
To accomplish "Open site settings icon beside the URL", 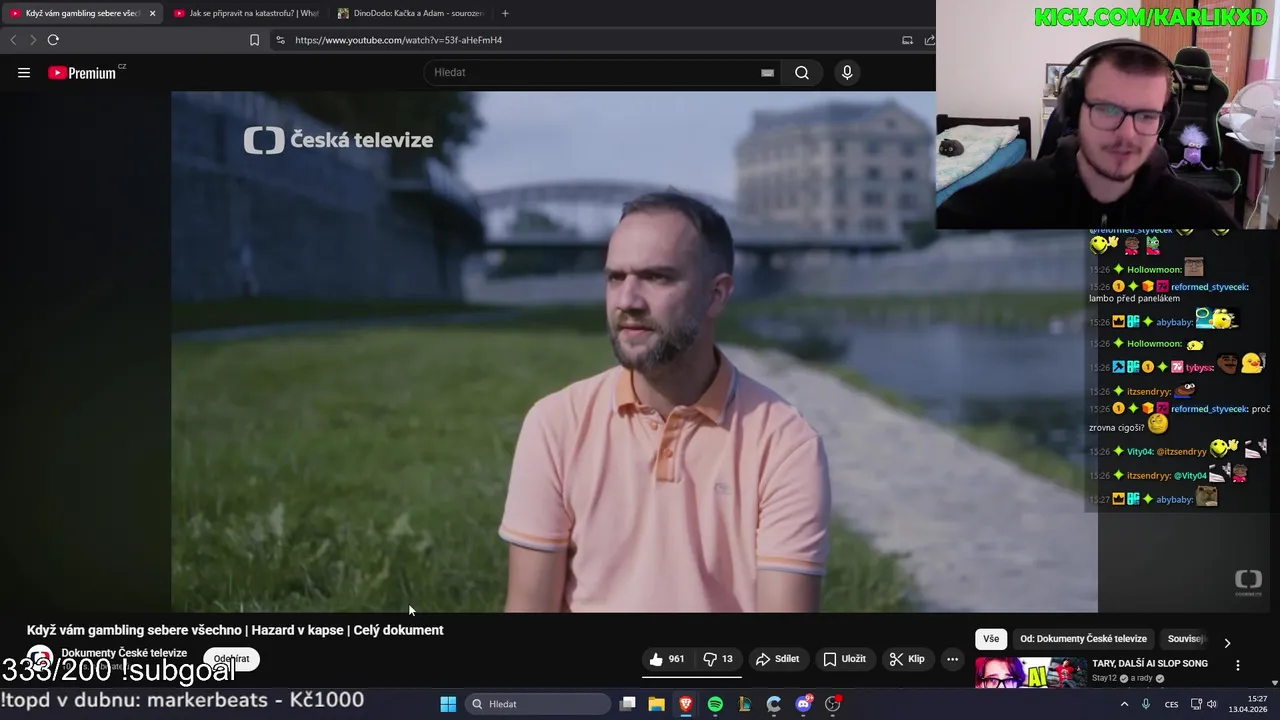I will (x=280, y=40).
